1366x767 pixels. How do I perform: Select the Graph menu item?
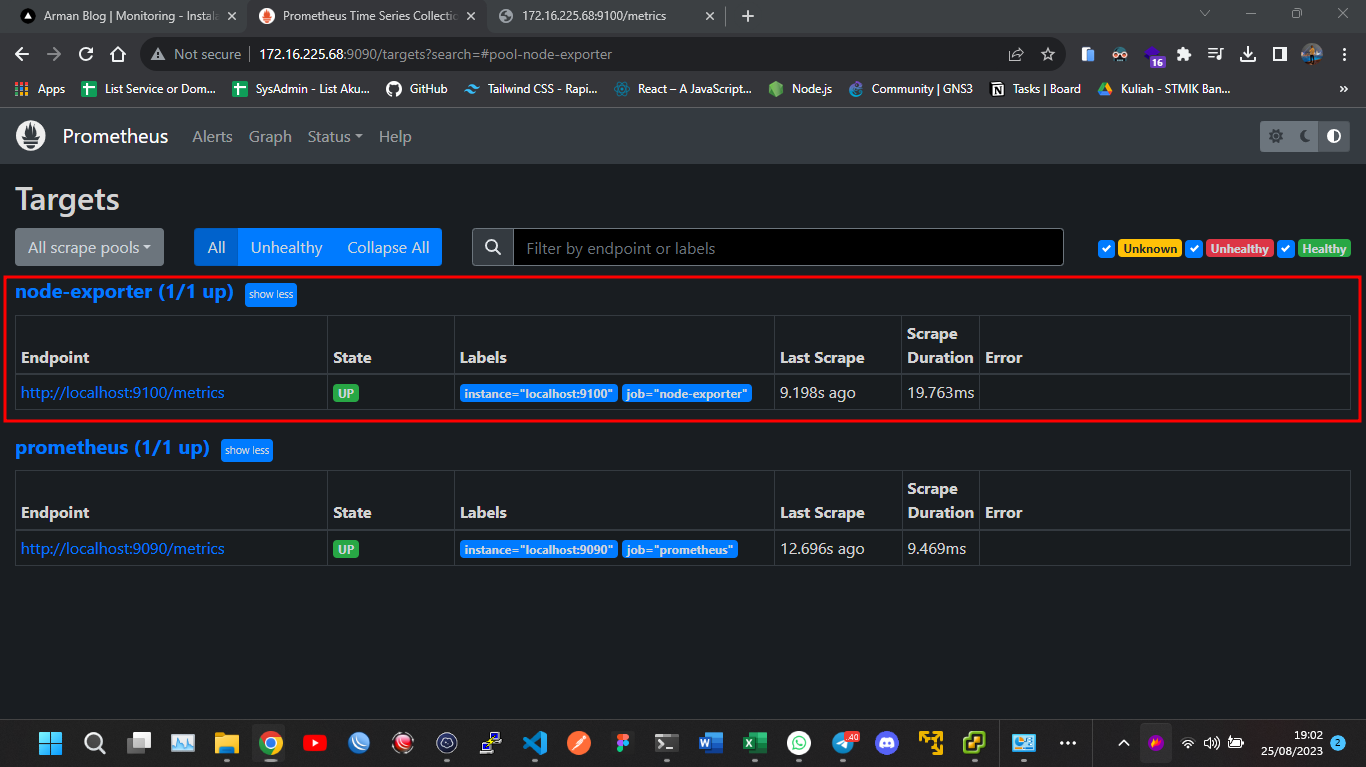coord(269,136)
